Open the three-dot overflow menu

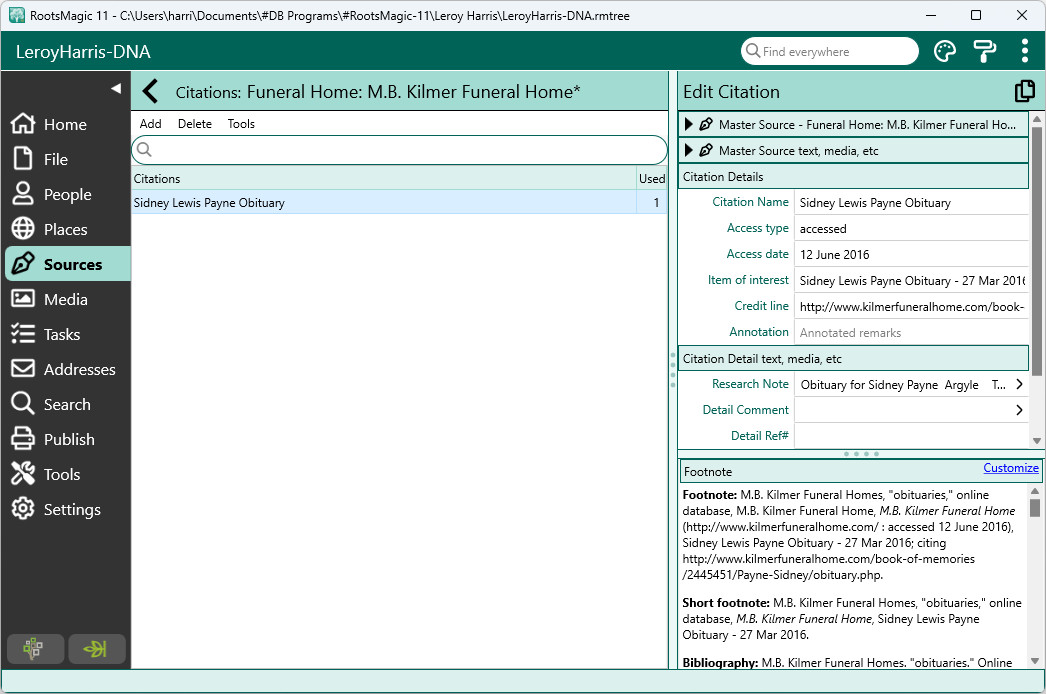1025,51
